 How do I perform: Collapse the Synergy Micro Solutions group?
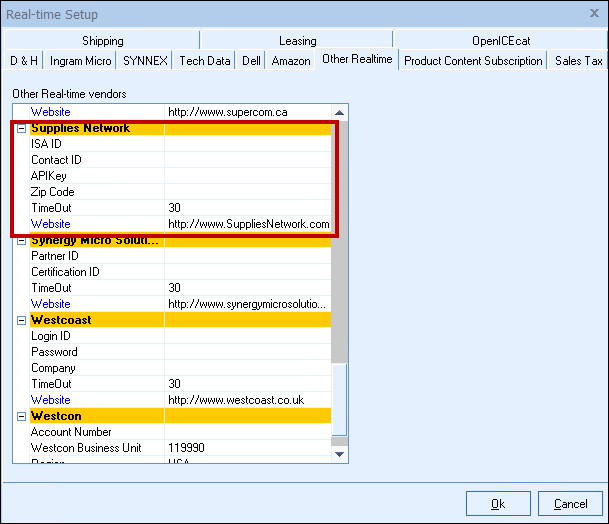(x=22, y=240)
